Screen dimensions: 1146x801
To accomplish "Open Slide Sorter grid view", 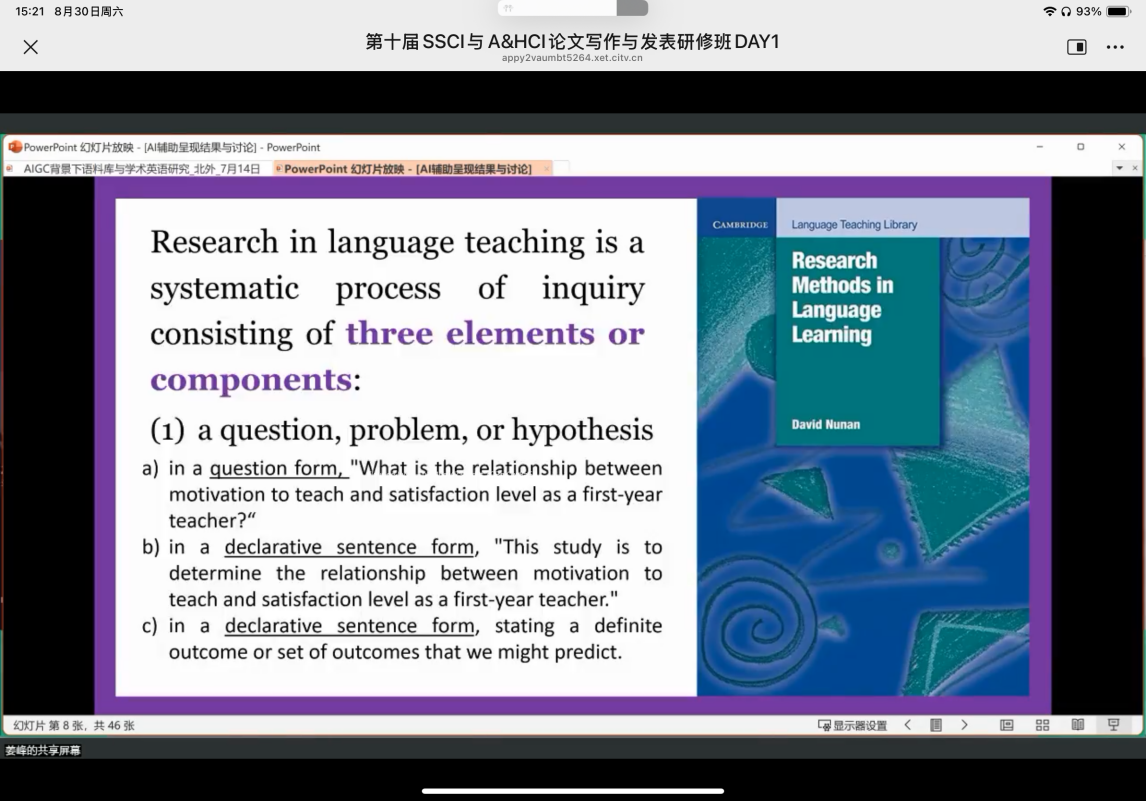I will click(x=1042, y=725).
